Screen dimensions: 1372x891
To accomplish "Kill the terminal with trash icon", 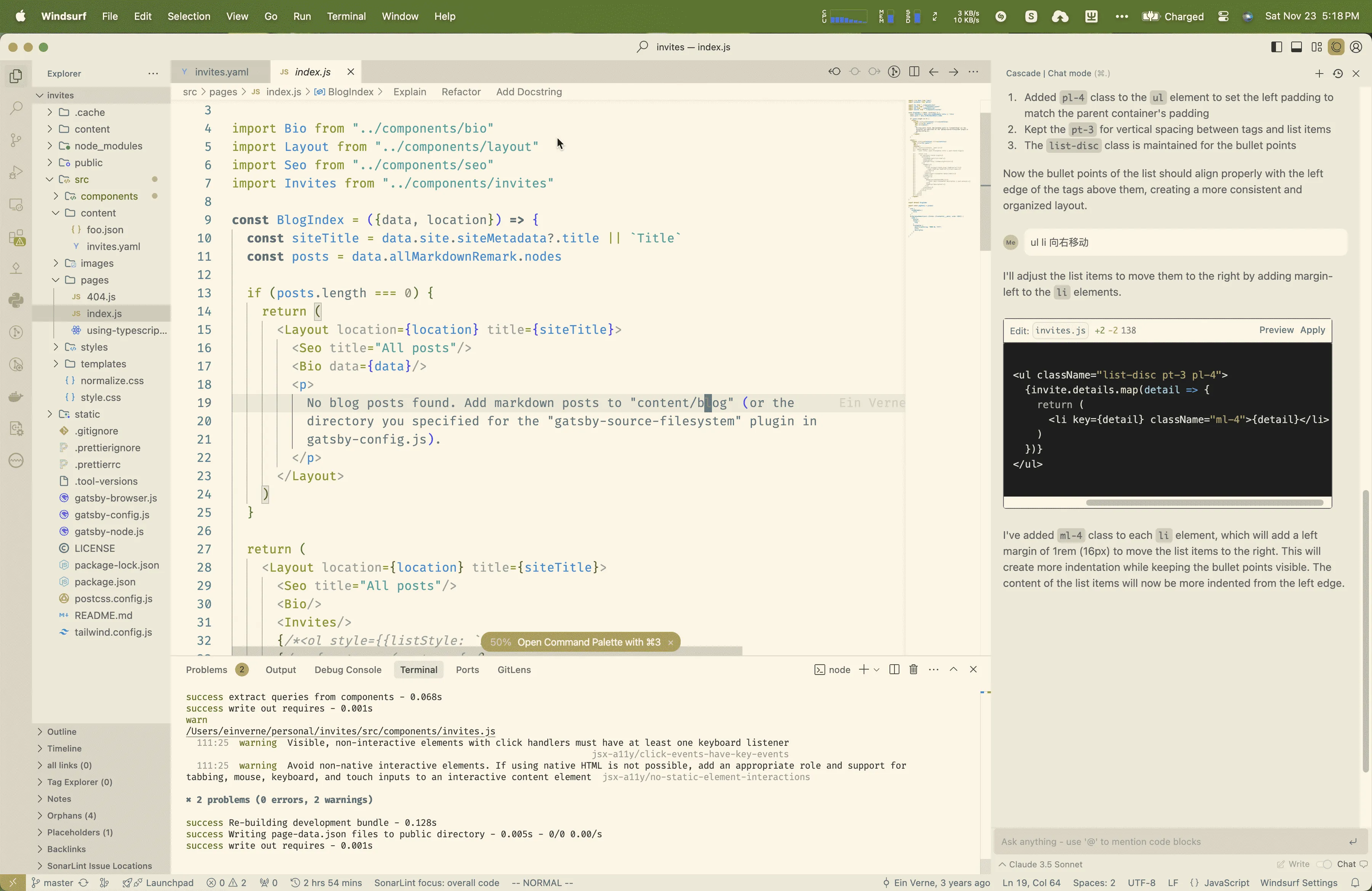I will click(913, 669).
